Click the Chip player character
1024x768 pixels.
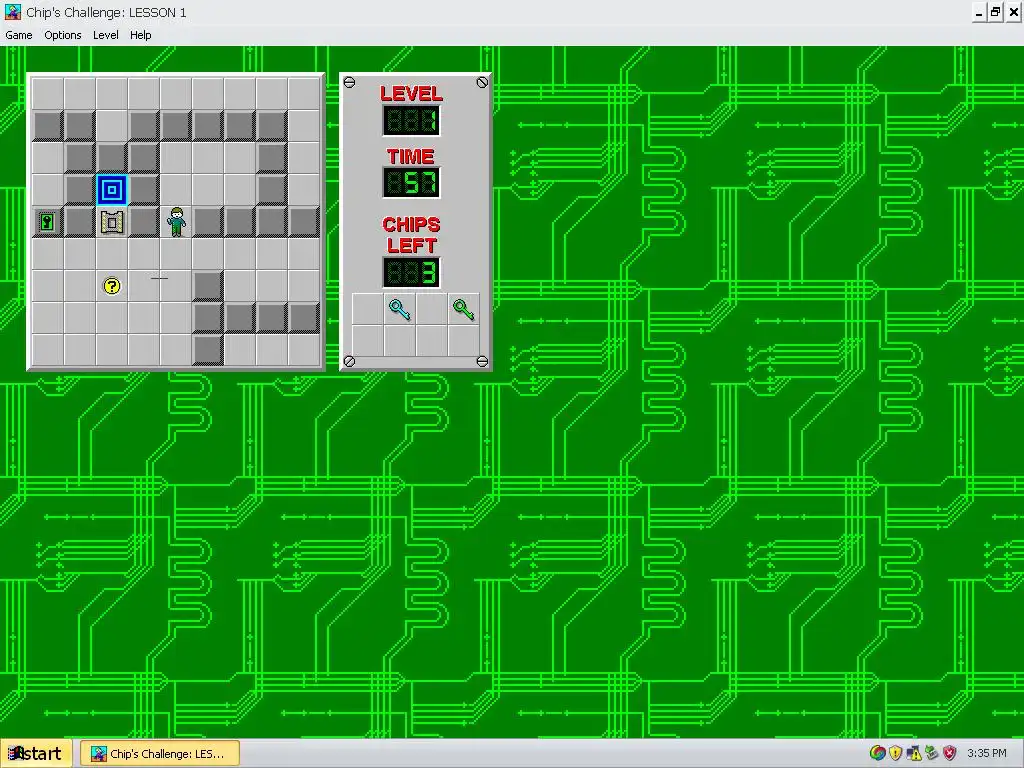[176, 222]
